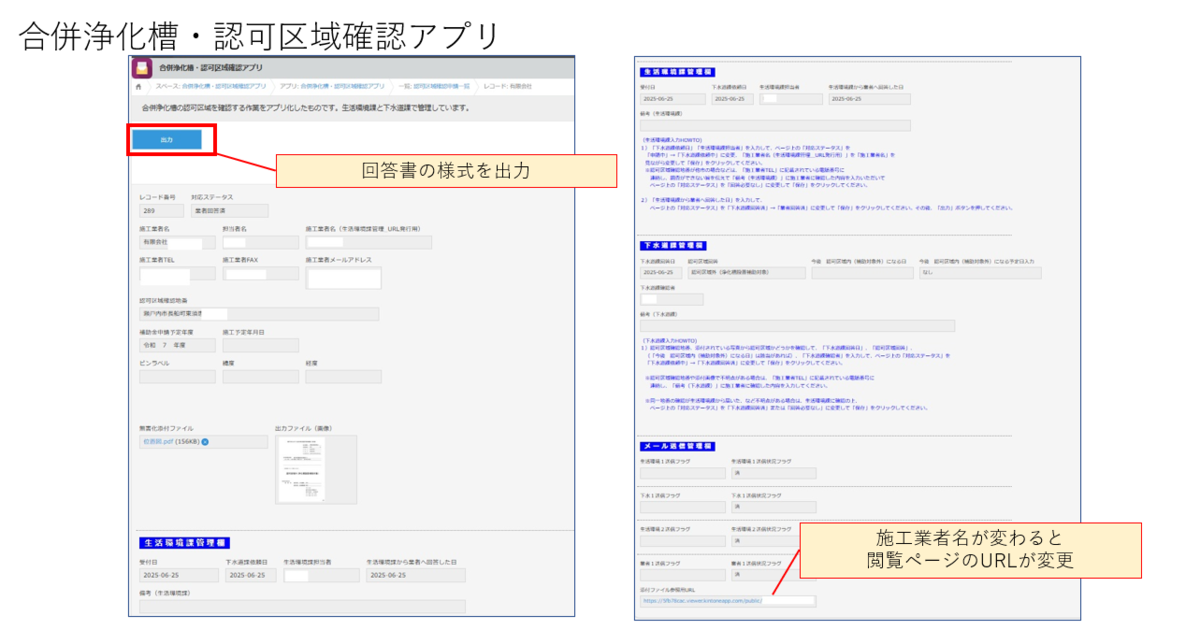This screenshot has height=630, width=1200.
Task: Click the 認可区域確認地番 field
Action: [x=259, y=314]
